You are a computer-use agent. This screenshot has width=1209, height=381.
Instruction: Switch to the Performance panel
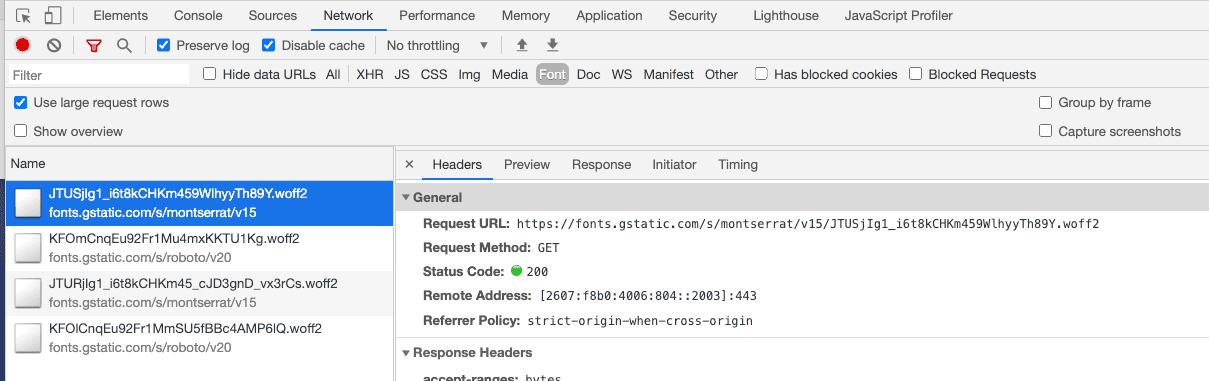(x=437, y=15)
